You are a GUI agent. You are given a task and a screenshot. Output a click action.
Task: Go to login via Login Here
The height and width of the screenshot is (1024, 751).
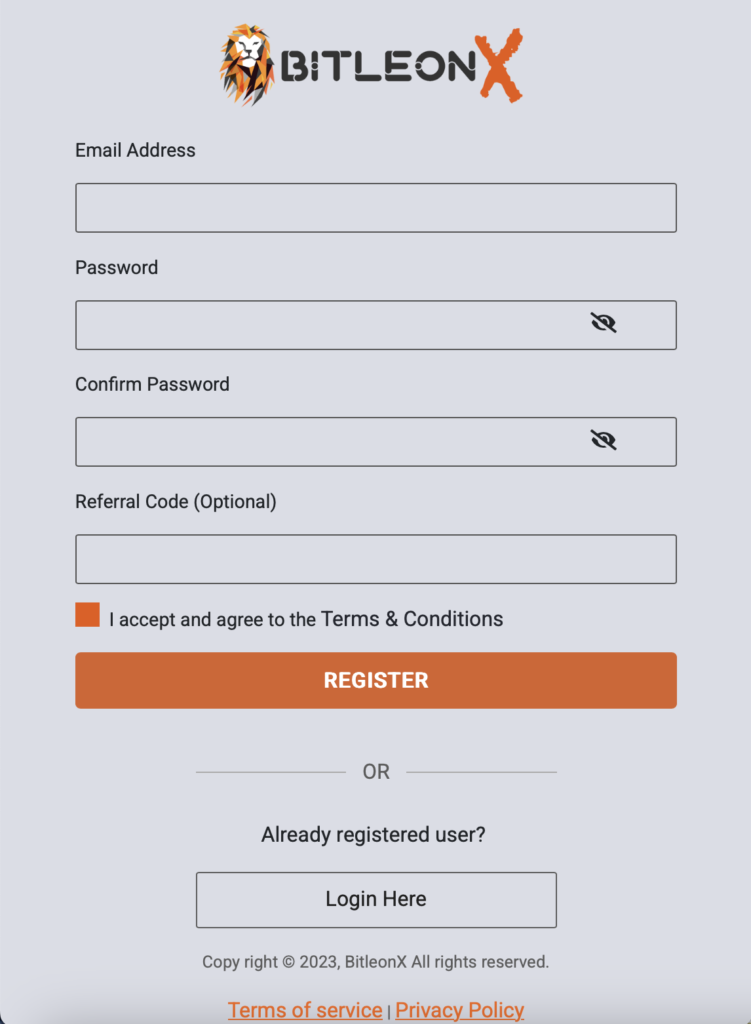[x=376, y=900]
